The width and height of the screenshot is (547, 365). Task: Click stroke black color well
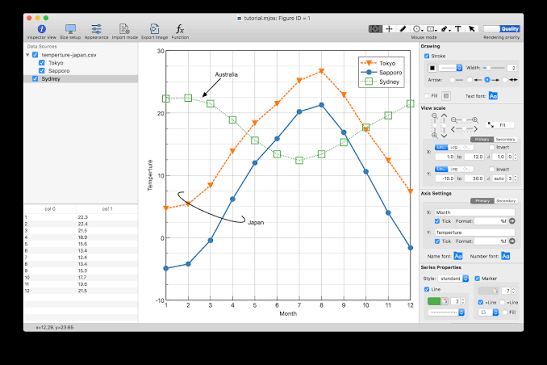[x=432, y=68]
